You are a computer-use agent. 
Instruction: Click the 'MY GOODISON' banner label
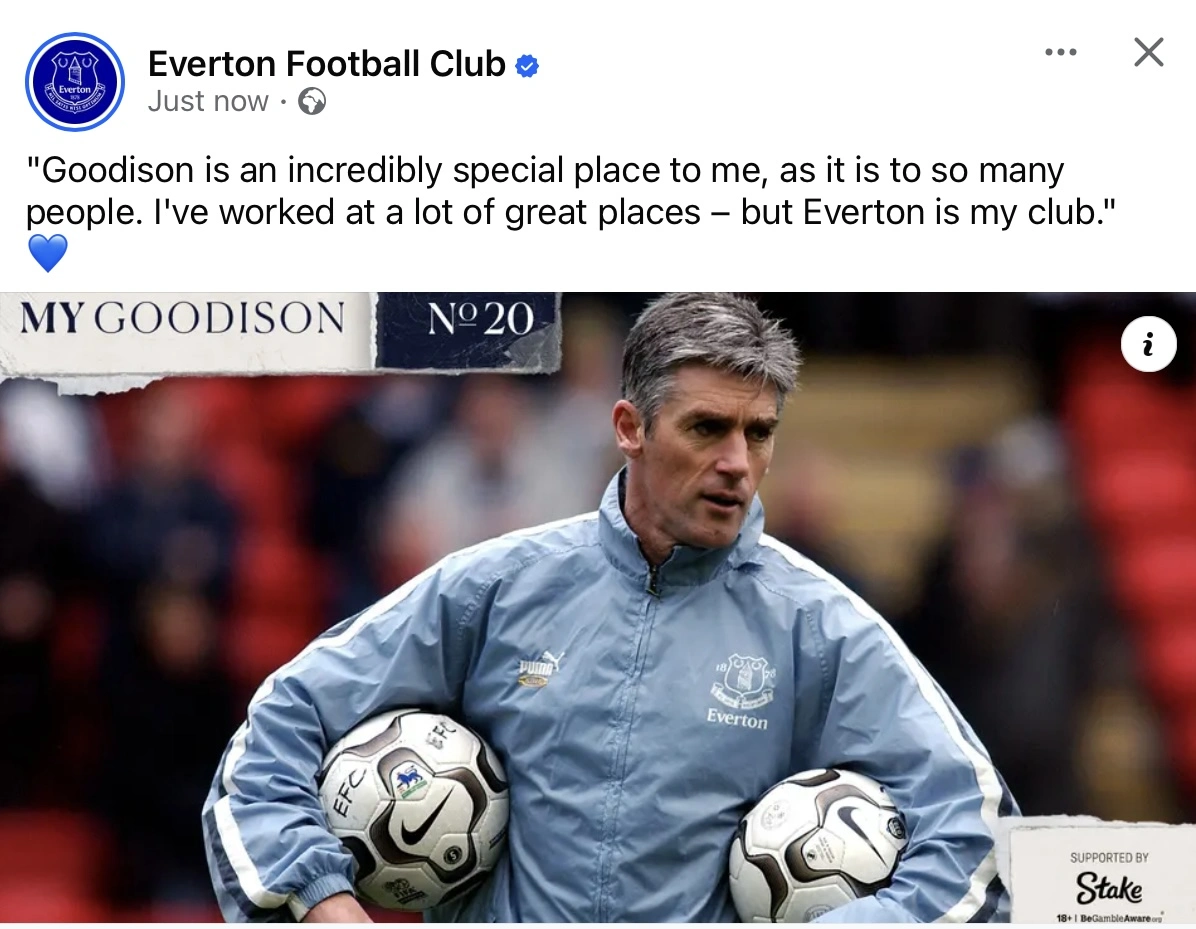pyautogui.click(x=182, y=319)
